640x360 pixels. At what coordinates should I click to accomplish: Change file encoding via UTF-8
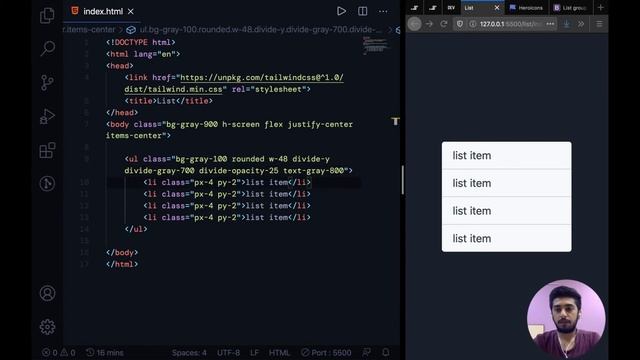coord(228,353)
